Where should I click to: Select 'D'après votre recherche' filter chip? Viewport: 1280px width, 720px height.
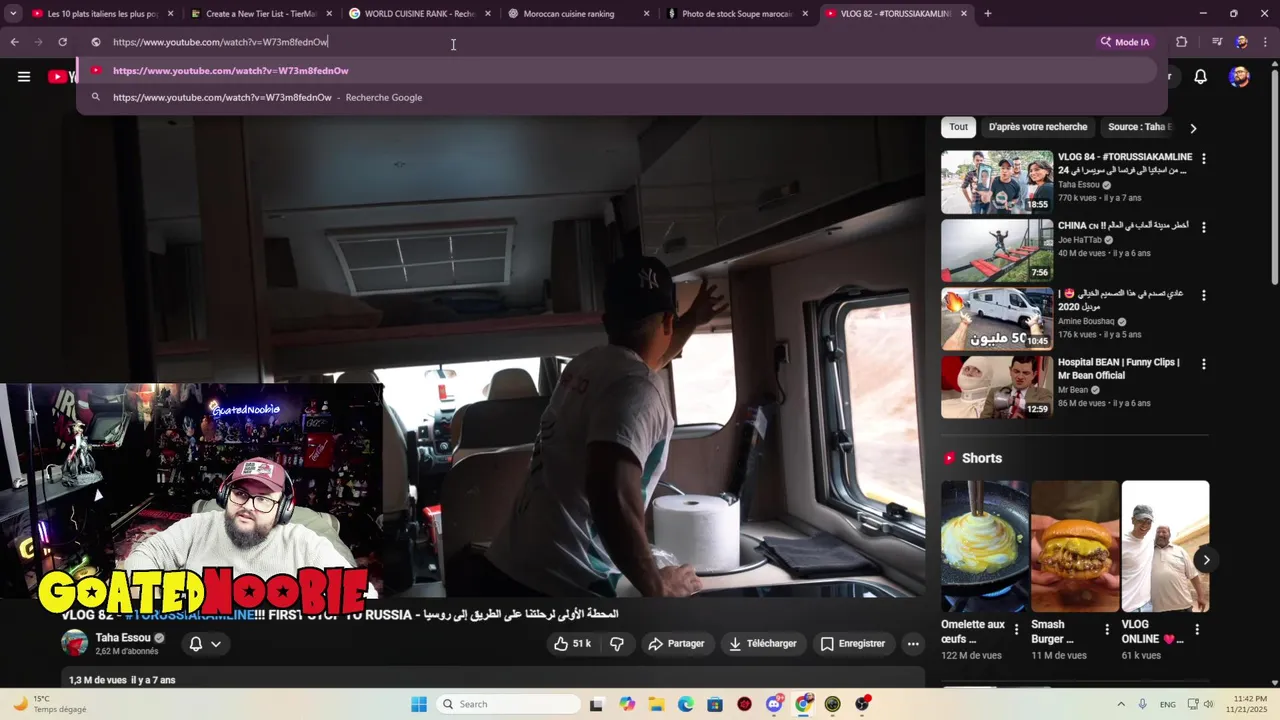click(x=1038, y=127)
